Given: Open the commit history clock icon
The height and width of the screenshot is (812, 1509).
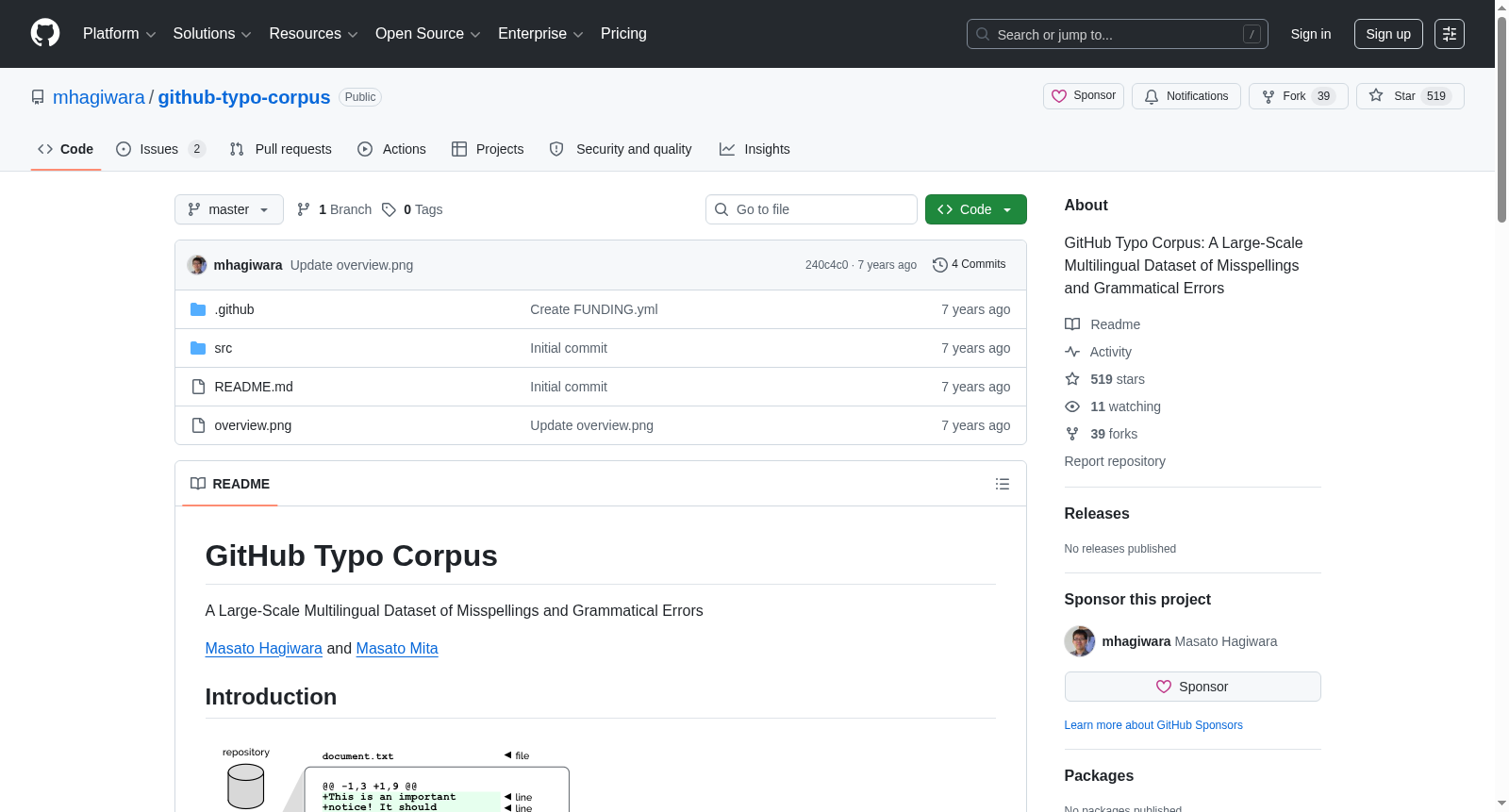Looking at the screenshot, I should pos(939,265).
